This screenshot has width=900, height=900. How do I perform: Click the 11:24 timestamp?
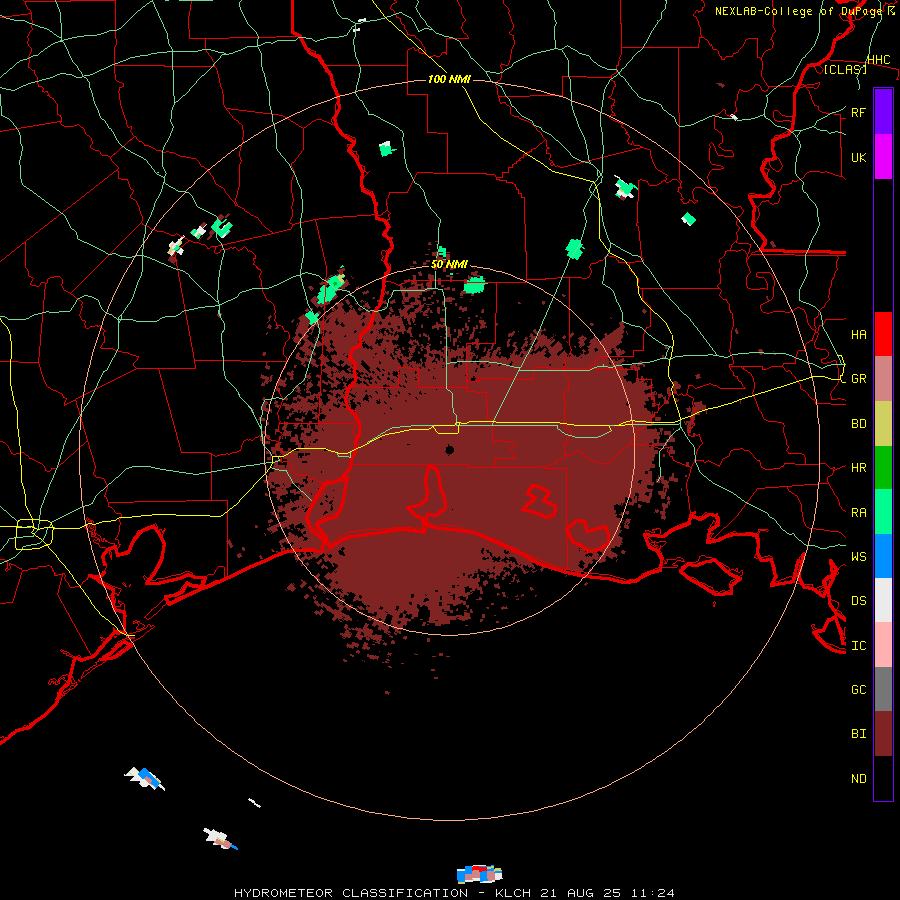pos(655,893)
